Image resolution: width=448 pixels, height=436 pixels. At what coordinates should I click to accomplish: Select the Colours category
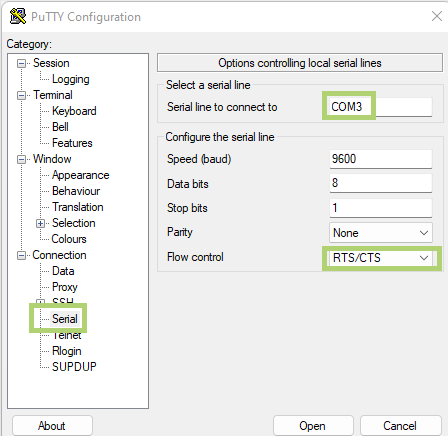point(69,239)
